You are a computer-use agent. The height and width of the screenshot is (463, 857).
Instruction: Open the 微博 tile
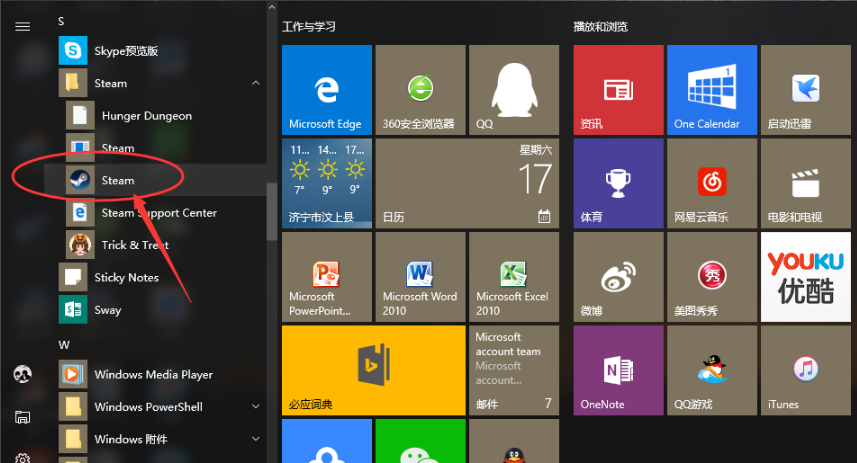click(x=618, y=277)
